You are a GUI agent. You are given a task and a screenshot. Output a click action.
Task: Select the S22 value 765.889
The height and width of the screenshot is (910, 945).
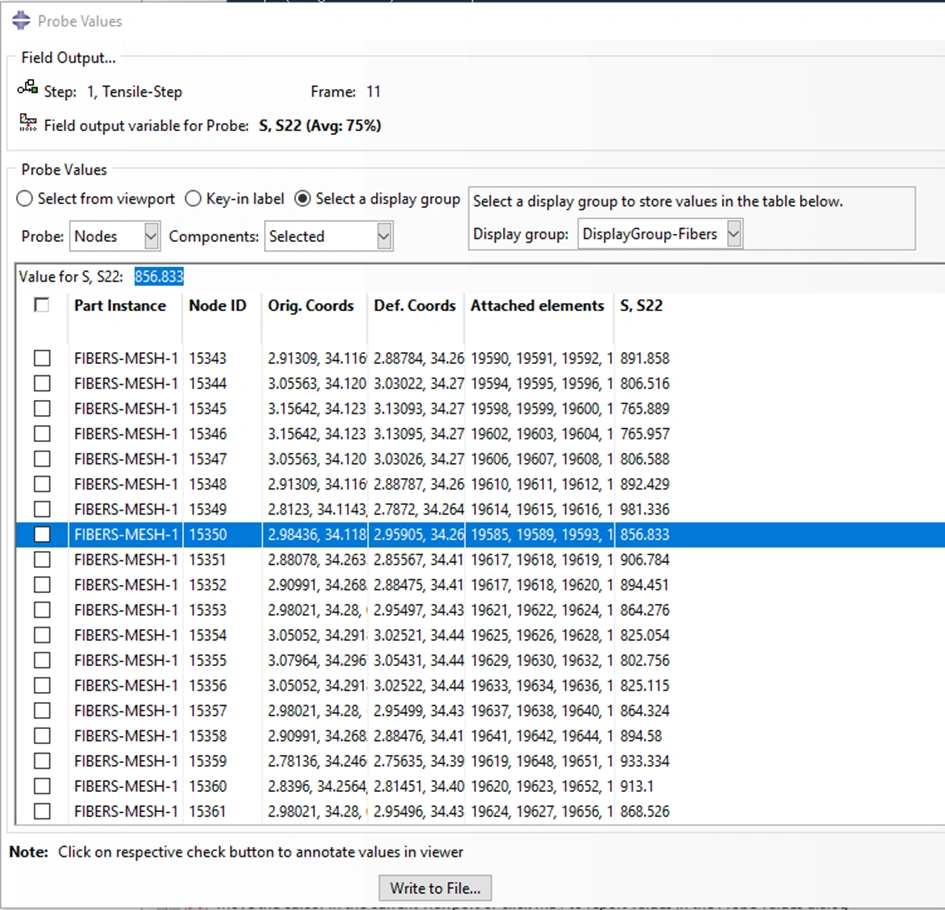[645, 409]
